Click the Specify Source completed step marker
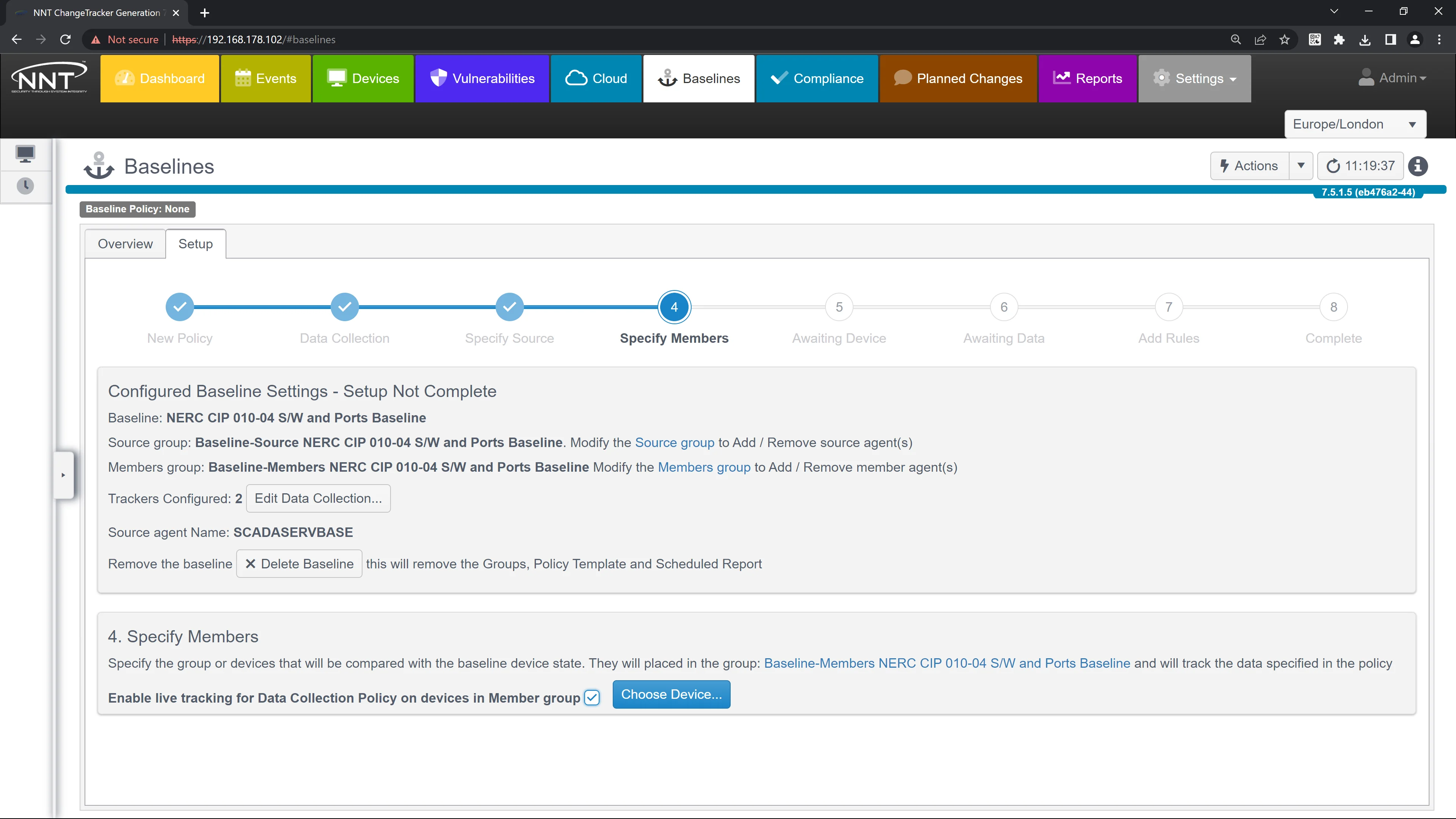This screenshot has height=819, width=1456. 509,307
